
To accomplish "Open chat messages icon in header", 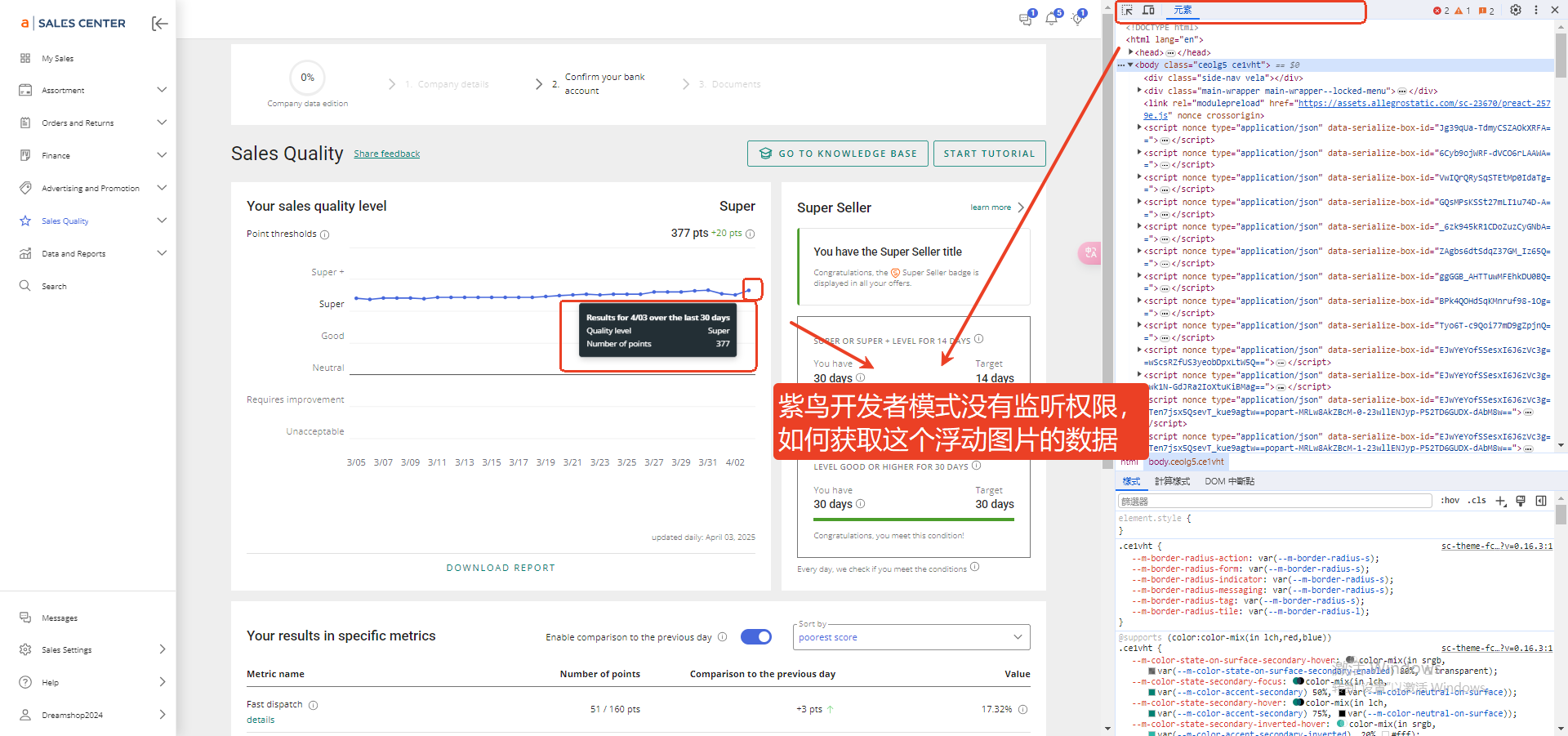I will click(x=1026, y=19).
